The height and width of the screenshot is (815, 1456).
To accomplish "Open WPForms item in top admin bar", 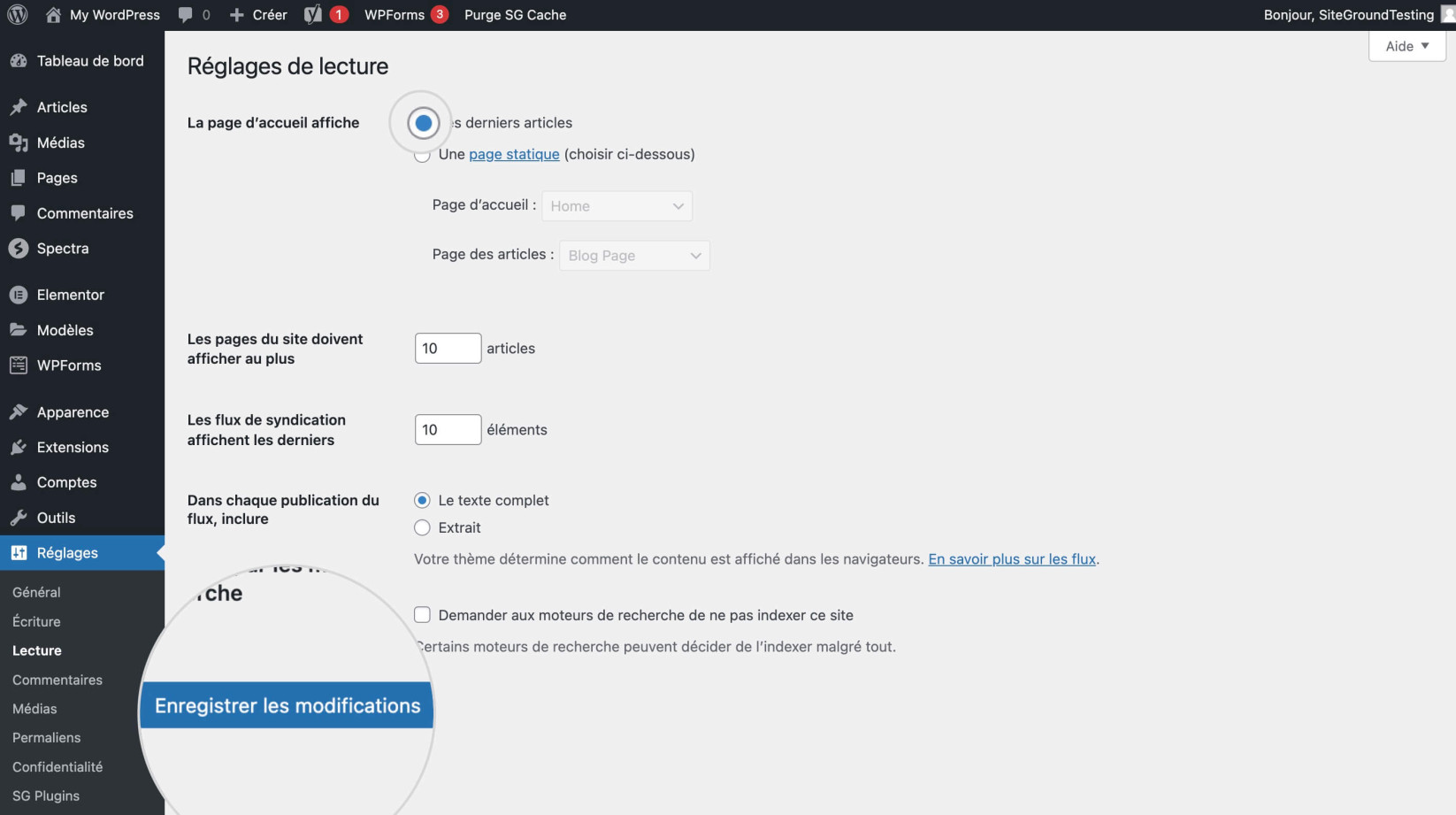I will (x=395, y=15).
